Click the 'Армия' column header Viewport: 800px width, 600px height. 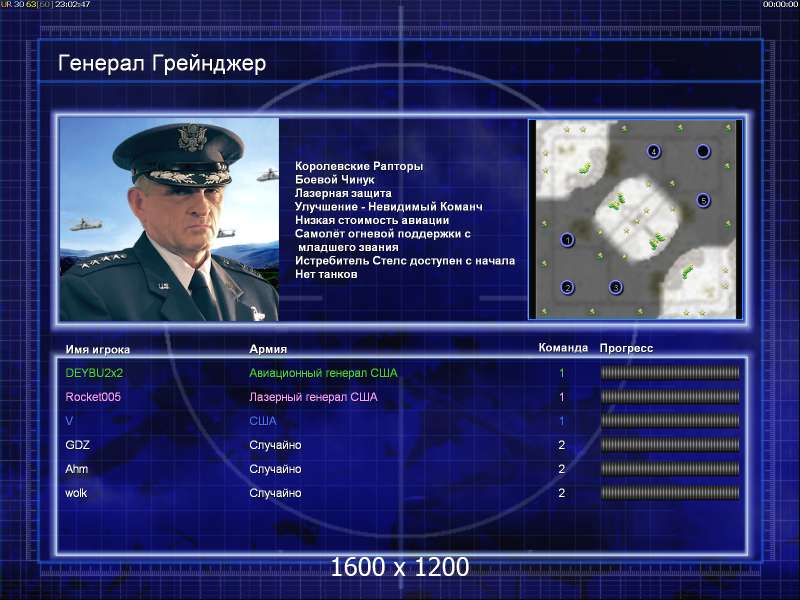click(x=268, y=349)
